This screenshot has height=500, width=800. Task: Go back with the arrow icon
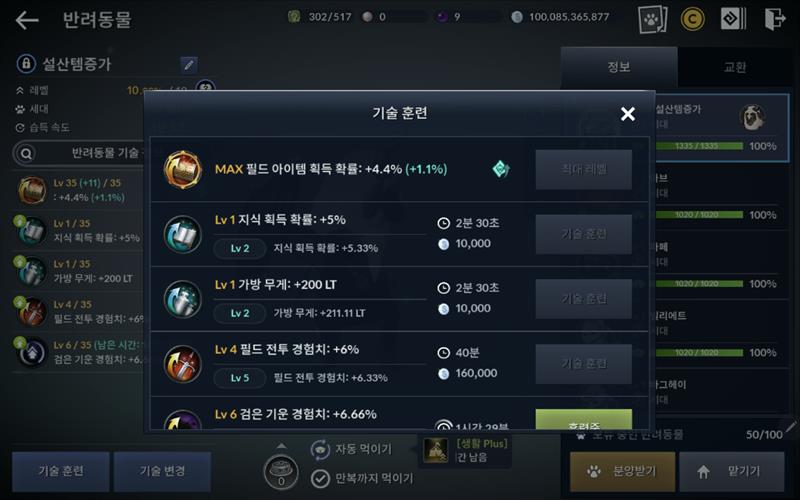click(x=27, y=20)
